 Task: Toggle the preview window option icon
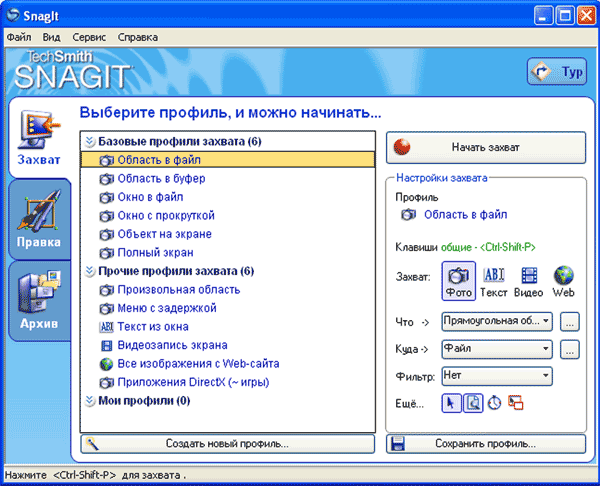click(473, 403)
